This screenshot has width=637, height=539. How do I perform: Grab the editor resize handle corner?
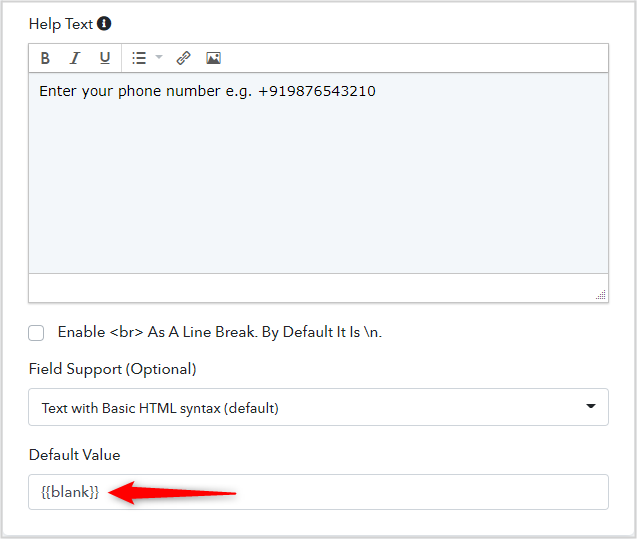point(601,294)
